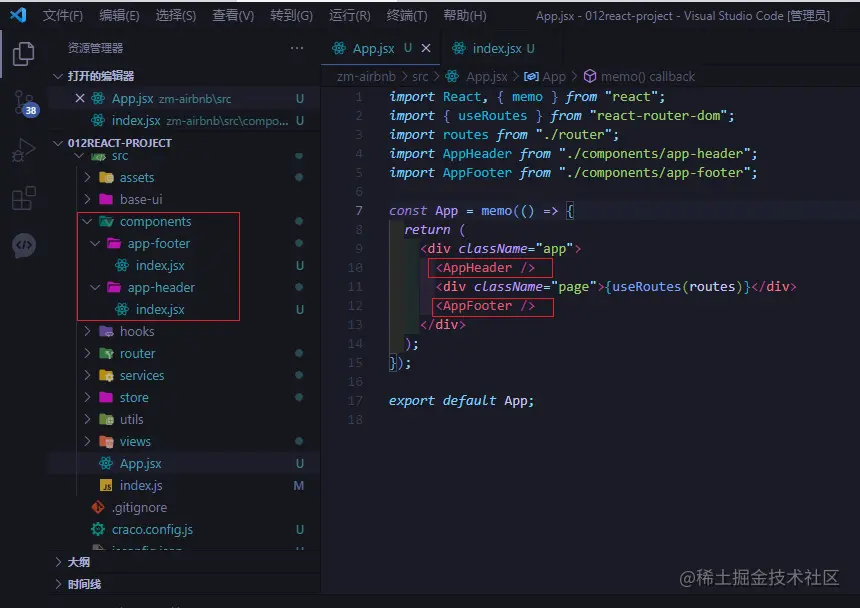This screenshot has width=860, height=608.
Task: Expand the 大纲 outline section
Action: 58,562
